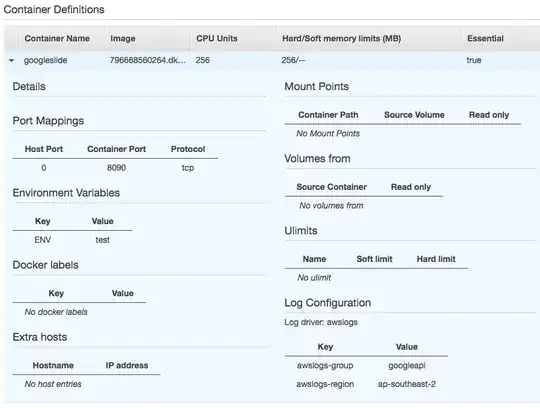
Task: Click the Log driver: awslogs text
Action: point(321,322)
